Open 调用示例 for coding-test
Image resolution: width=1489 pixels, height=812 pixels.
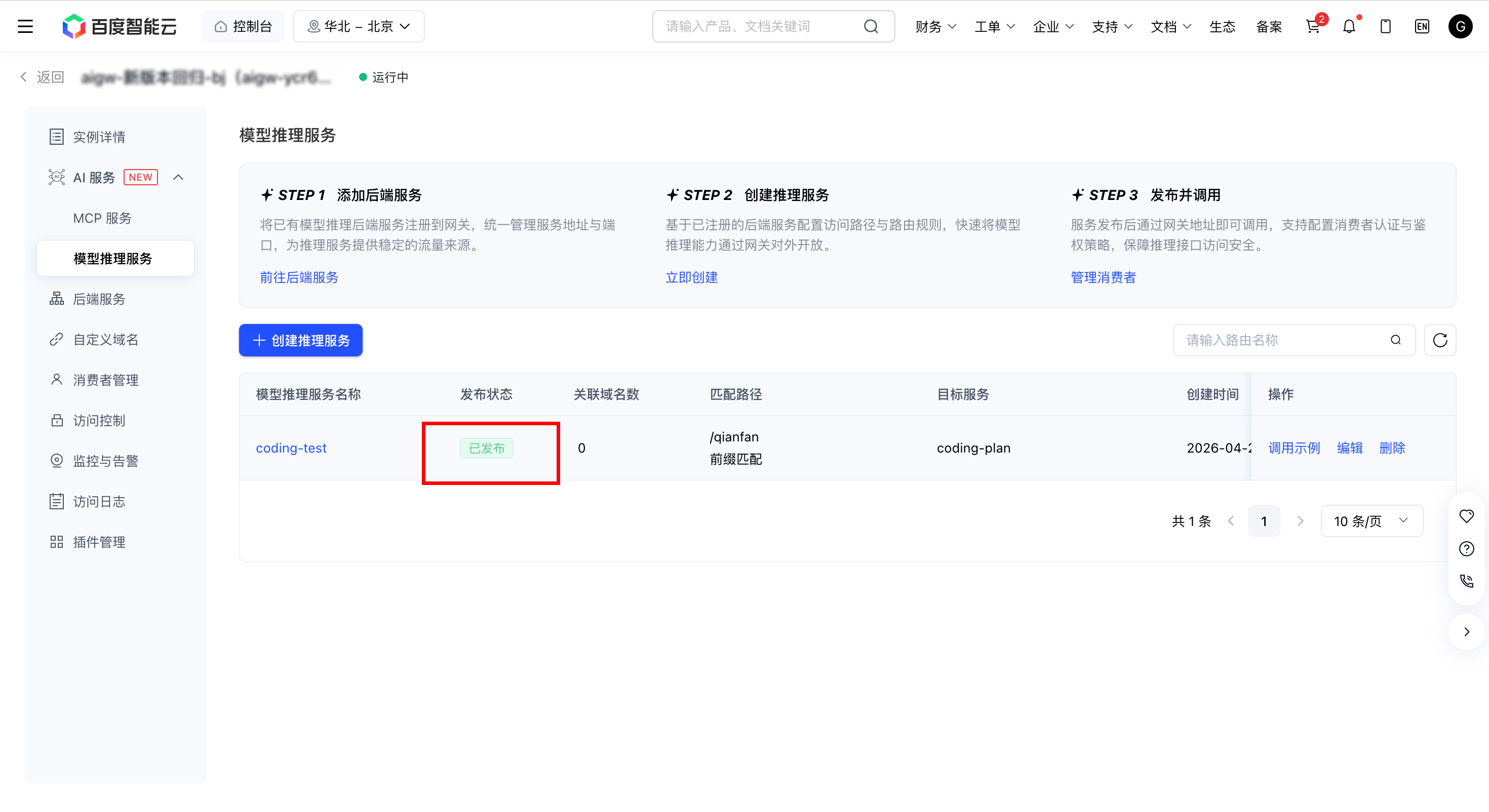point(1294,448)
